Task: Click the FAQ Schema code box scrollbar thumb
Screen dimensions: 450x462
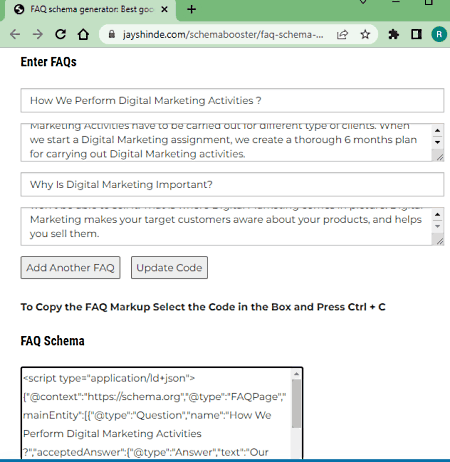Action: click(x=296, y=403)
